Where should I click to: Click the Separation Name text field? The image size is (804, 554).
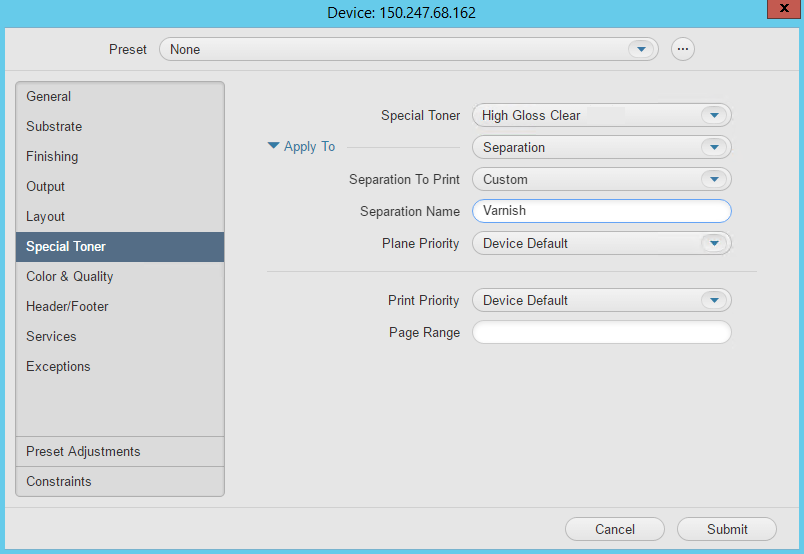pyautogui.click(x=600, y=211)
